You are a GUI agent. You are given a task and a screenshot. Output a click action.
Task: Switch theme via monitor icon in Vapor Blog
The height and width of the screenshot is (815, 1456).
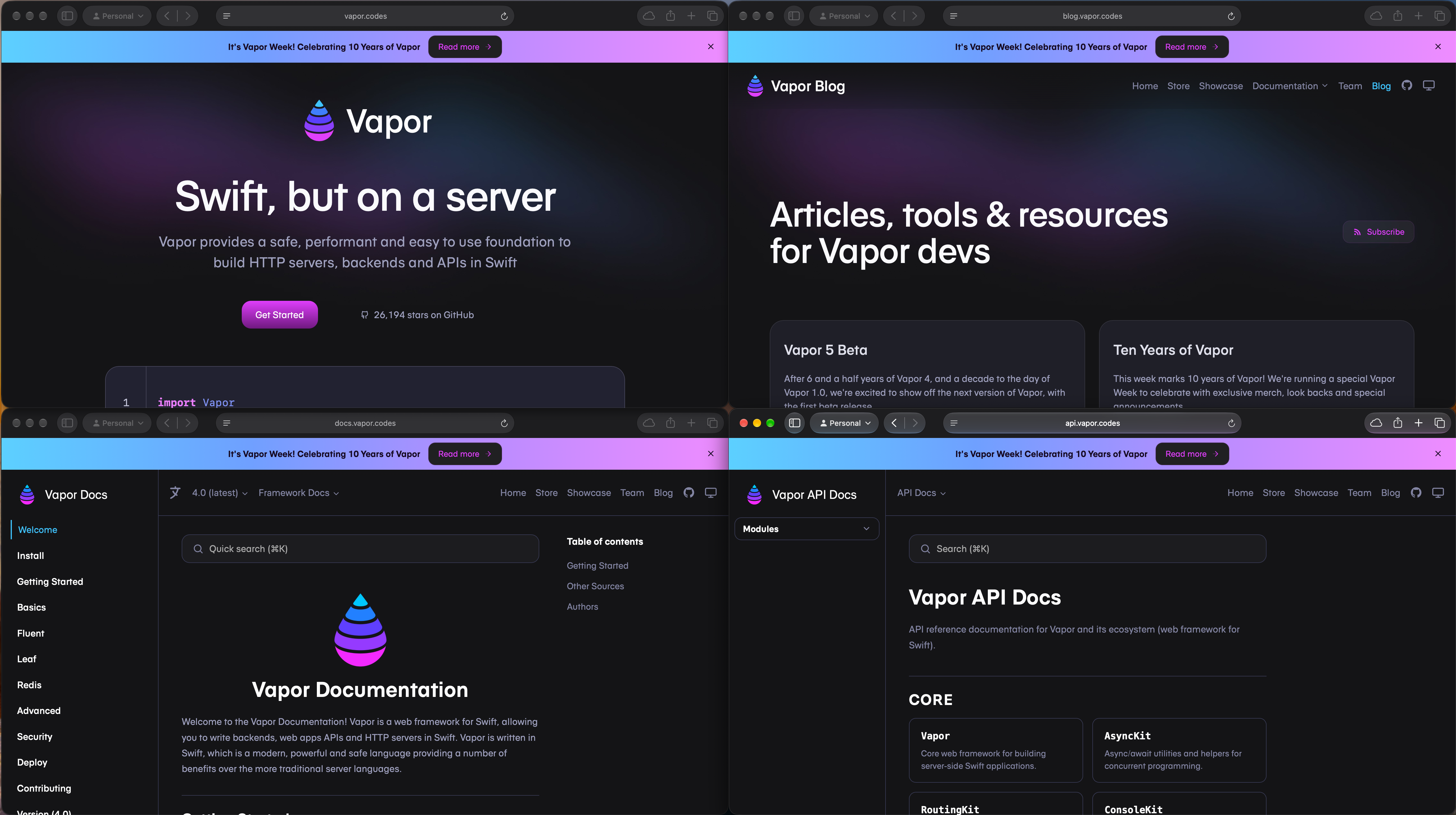[x=1429, y=85]
